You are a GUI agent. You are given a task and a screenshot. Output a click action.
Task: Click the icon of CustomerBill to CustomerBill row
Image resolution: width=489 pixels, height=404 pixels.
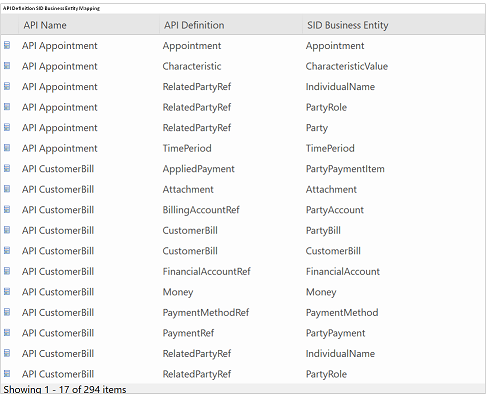coord(7,250)
